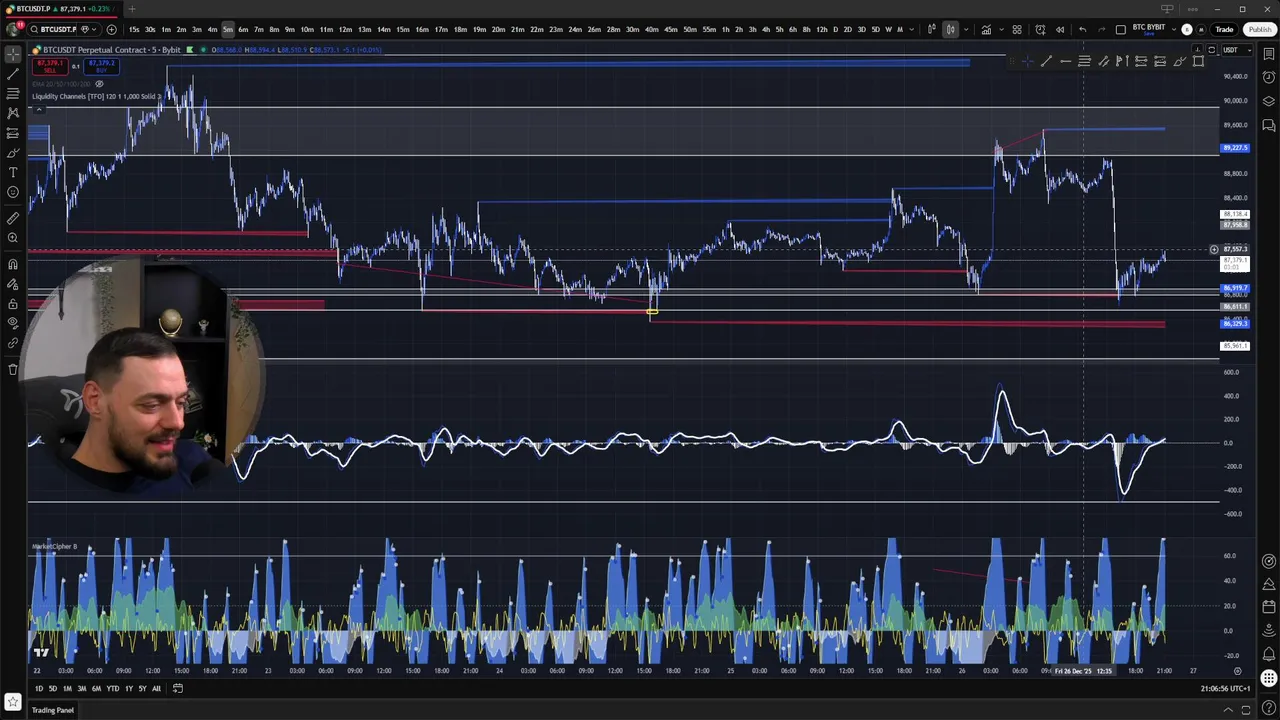Open the alerts panel in right sidebar
Image resolution: width=1280 pixels, height=720 pixels.
1268,78
